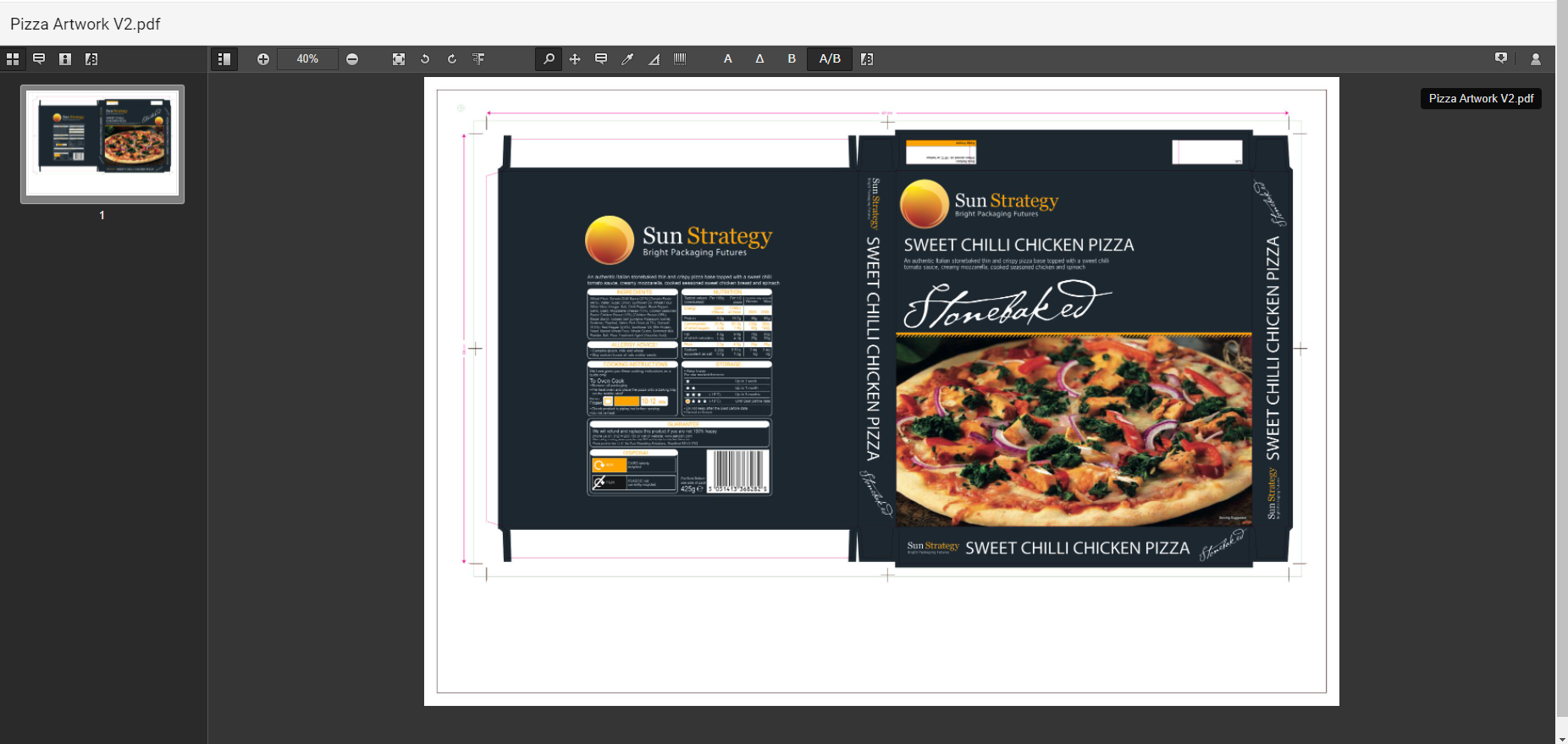Click the Pizza Artwork V2.pdf tooltip label
This screenshot has width=1568, height=744.
1481,99
